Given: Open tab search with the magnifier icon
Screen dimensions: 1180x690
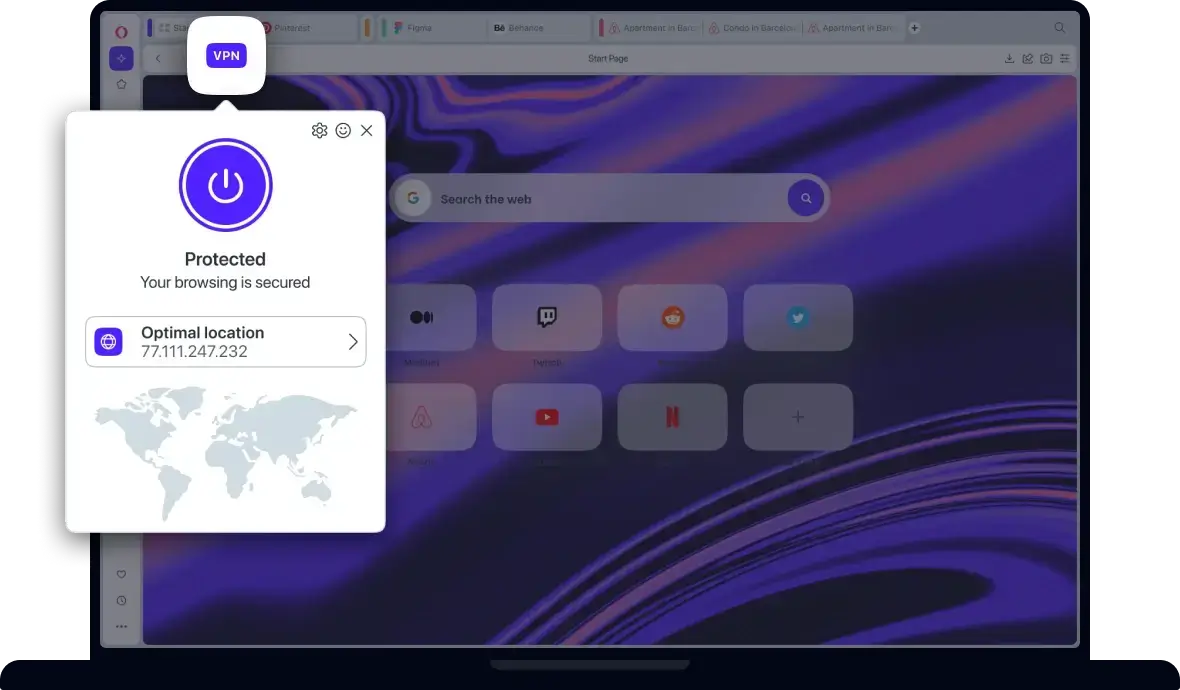Looking at the screenshot, I should point(1060,28).
